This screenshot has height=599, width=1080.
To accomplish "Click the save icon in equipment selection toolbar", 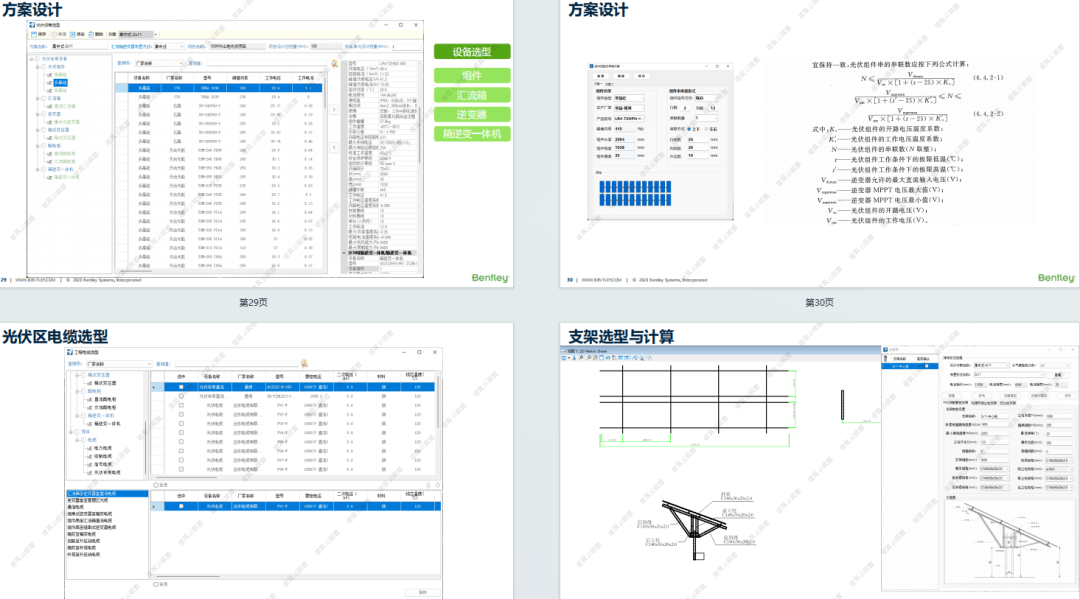I will 34,34.
